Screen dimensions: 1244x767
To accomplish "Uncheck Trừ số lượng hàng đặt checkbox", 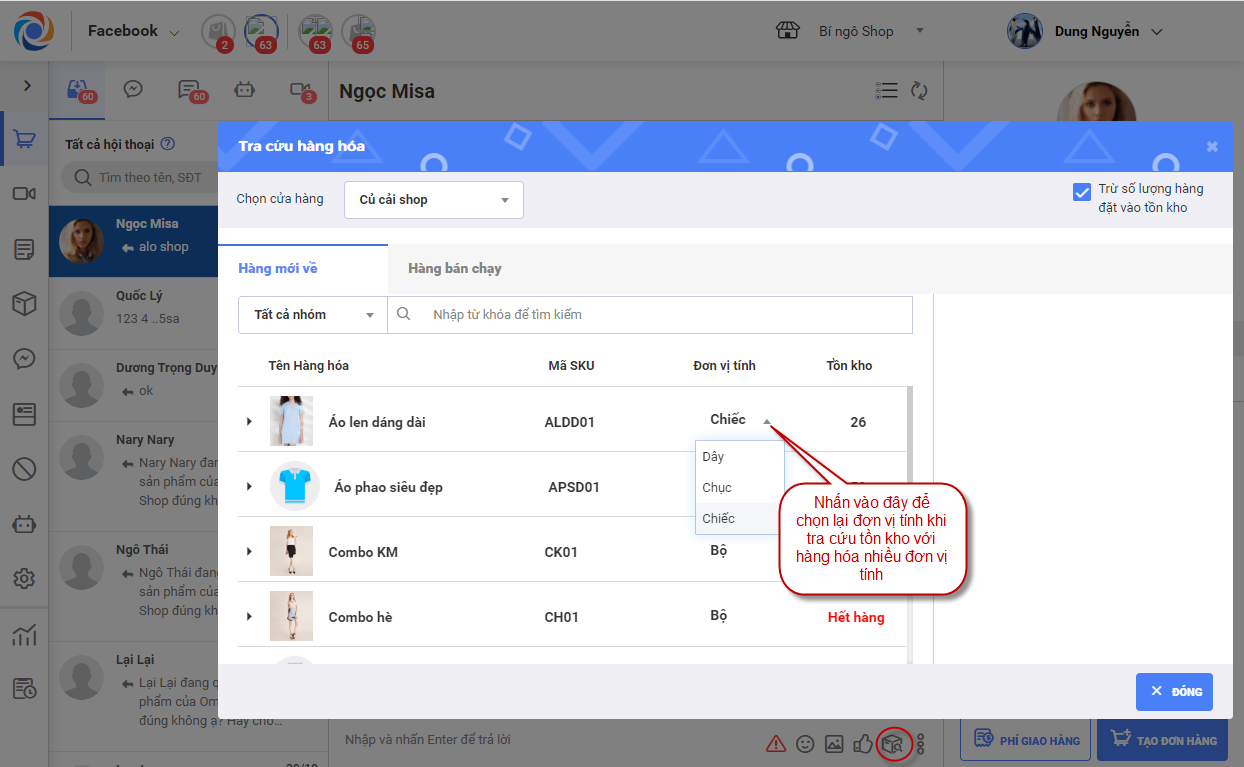I will [x=1081, y=192].
